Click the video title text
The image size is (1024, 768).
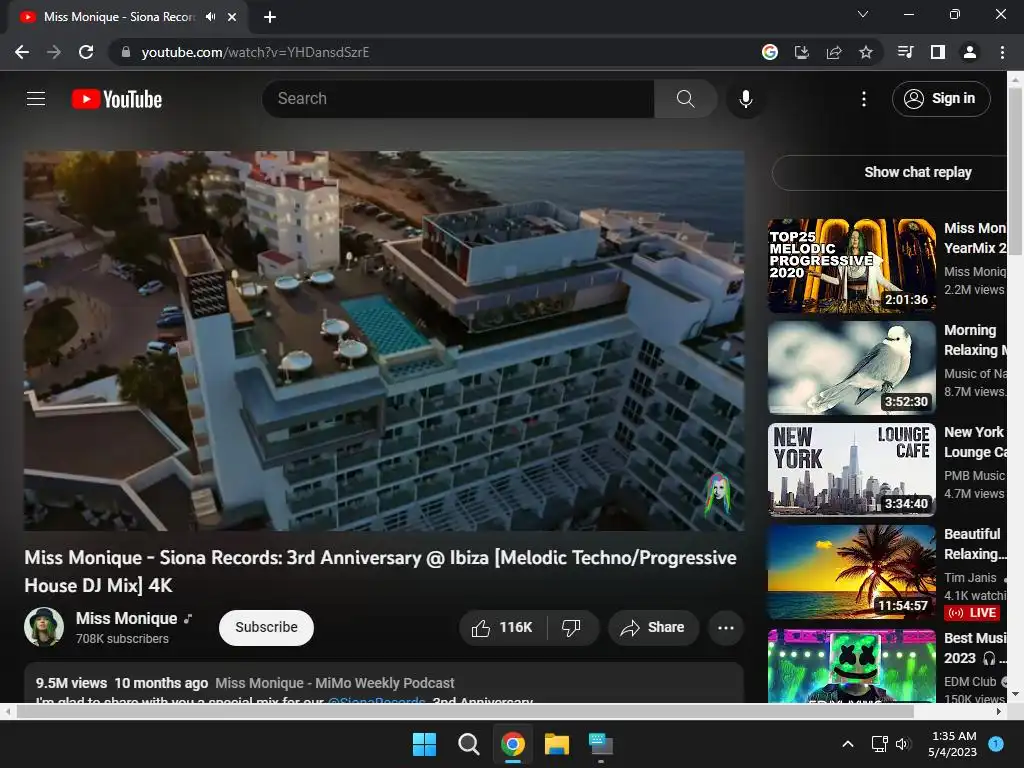(x=380, y=571)
